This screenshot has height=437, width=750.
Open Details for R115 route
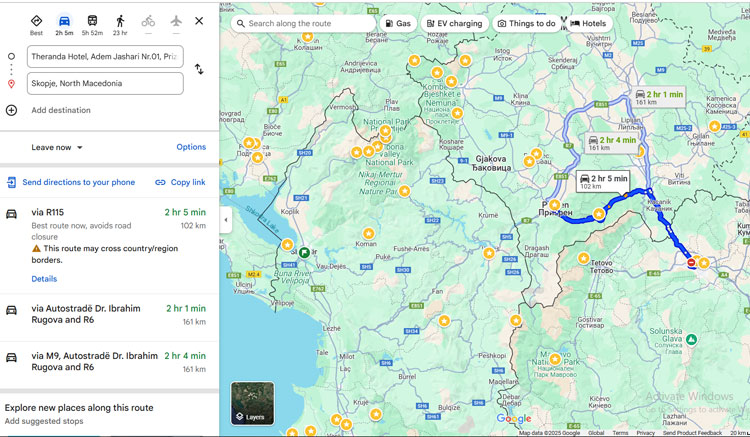click(x=44, y=279)
